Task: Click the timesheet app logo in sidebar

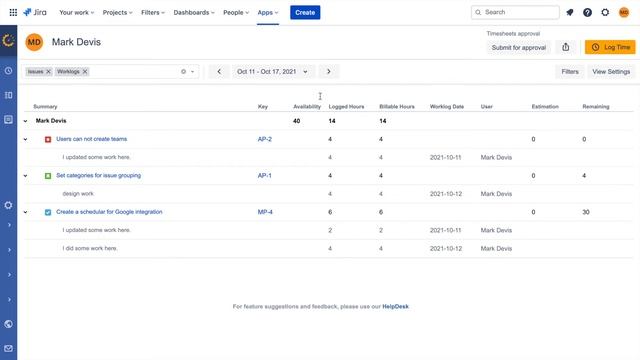Action: 8,40
